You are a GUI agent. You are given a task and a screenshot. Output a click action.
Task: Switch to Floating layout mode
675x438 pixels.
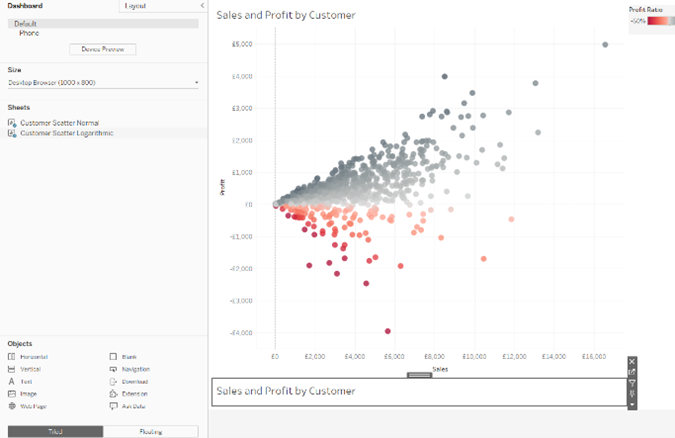click(x=150, y=431)
